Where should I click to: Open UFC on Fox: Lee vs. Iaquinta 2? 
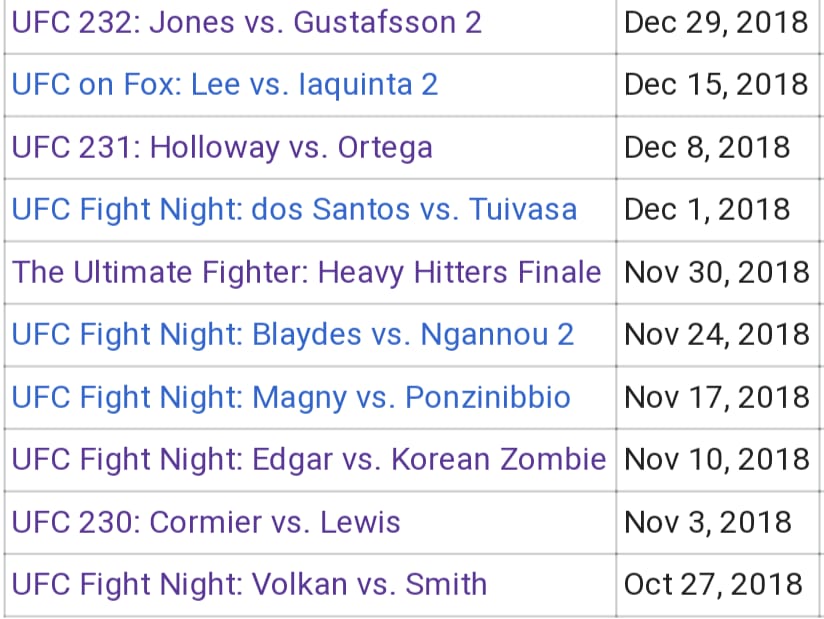[x=225, y=84]
